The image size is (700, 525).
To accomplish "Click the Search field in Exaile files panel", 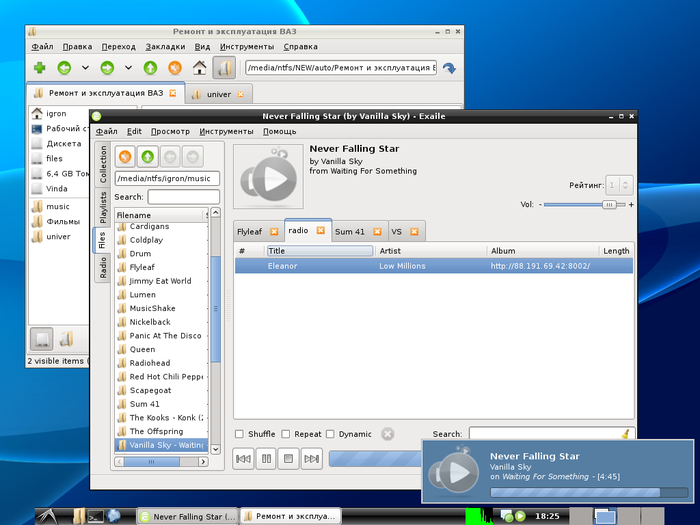I will click(x=183, y=197).
